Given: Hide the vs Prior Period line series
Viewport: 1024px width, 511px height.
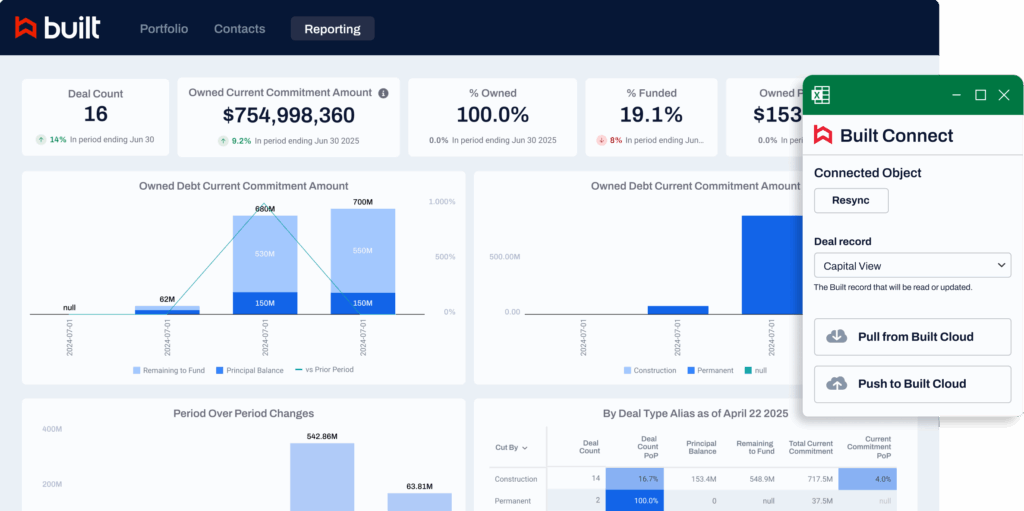Looking at the screenshot, I should (x=324, y=370).
